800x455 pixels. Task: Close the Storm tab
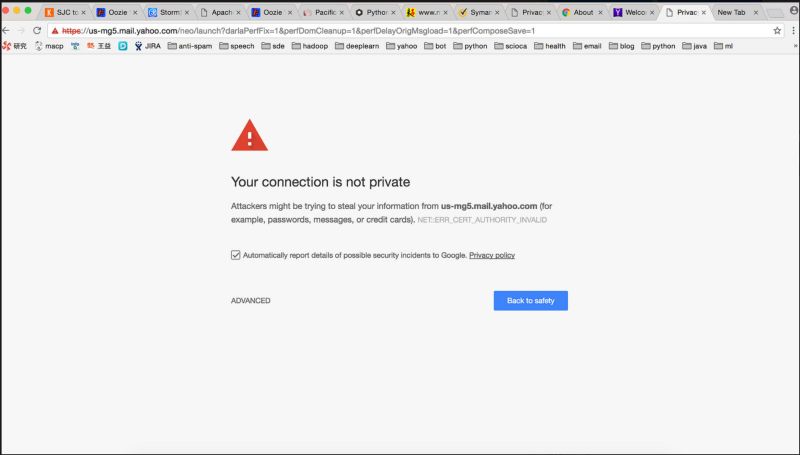point(187,12)
